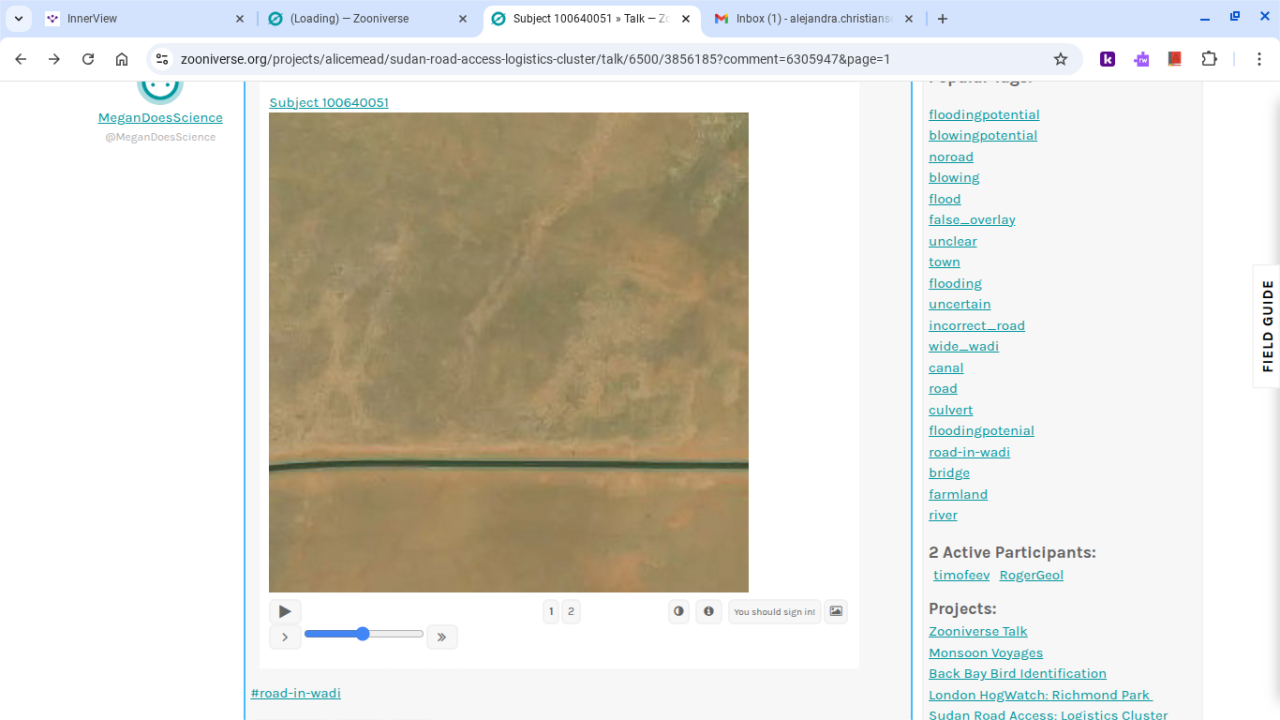Go to browser home page
Screen dimensions: 1280x720
tap(122, 59)
